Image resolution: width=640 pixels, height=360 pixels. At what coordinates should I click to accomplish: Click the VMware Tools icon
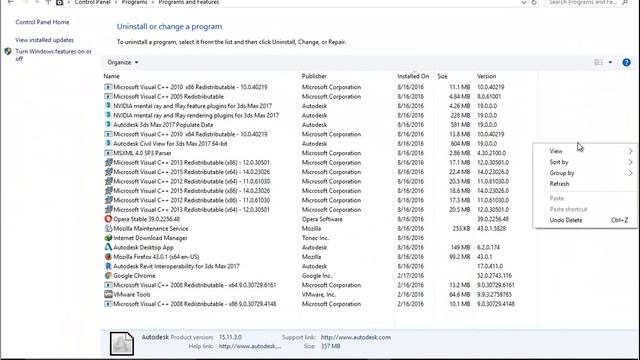108,294
